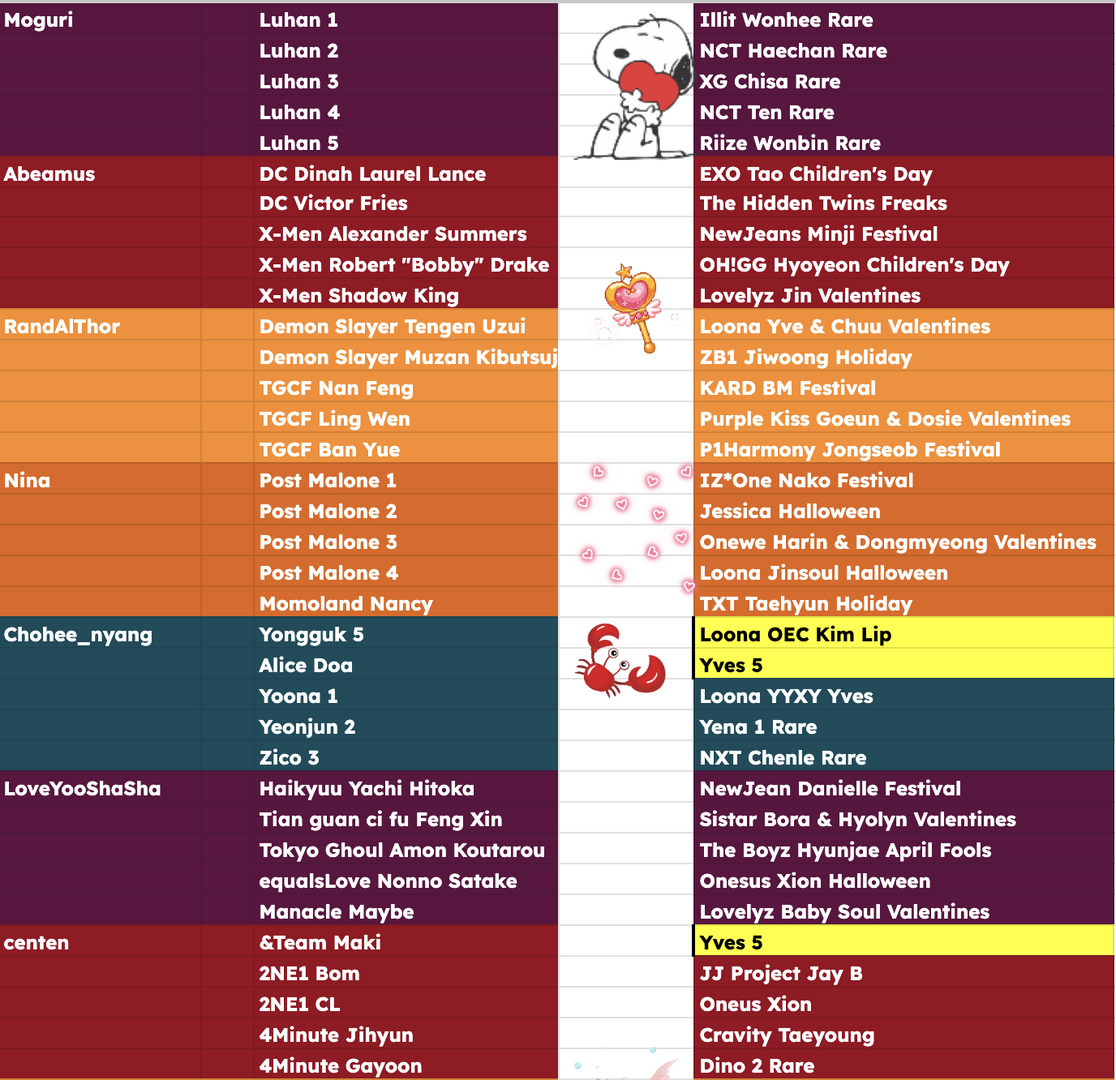Select the cell 'Demon Slayer Tengen Uzui'
The width and height of the screenshot is (1116, 1080).
(406, 326)
